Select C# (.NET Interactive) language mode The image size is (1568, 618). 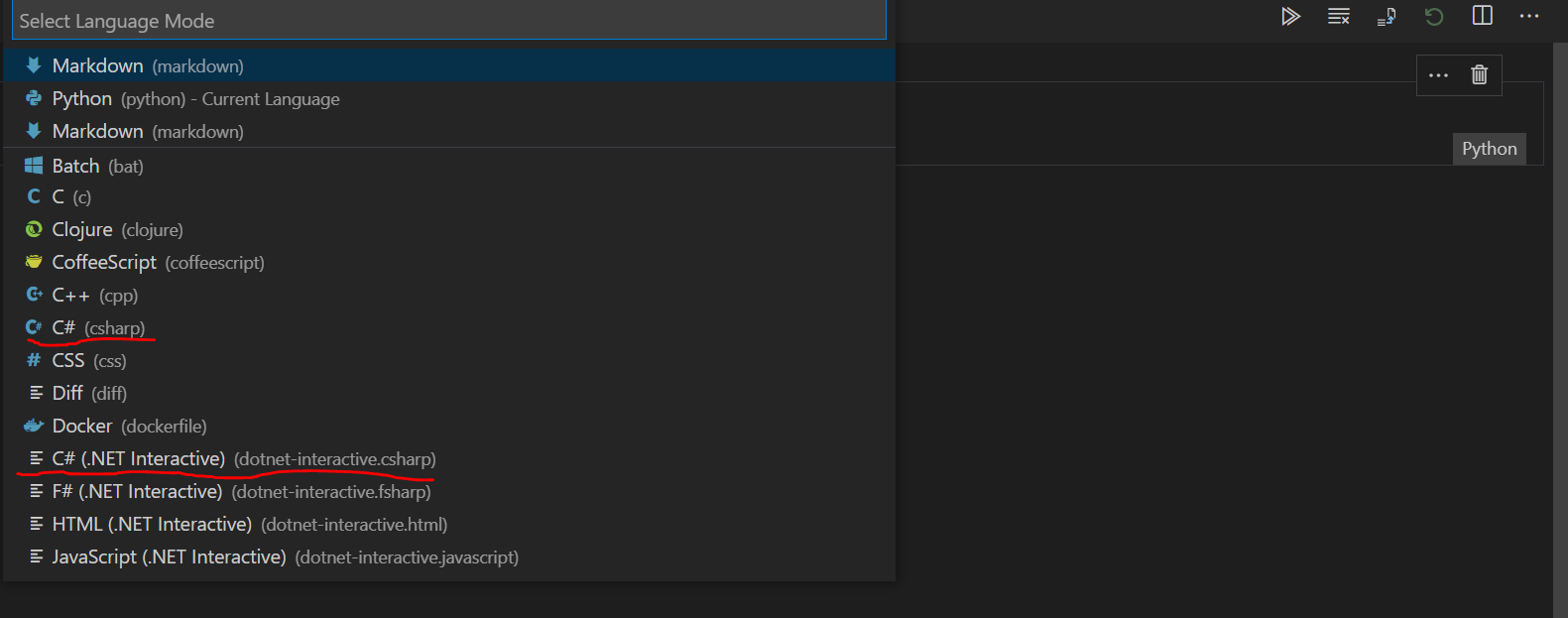click(x=139, y=458)
